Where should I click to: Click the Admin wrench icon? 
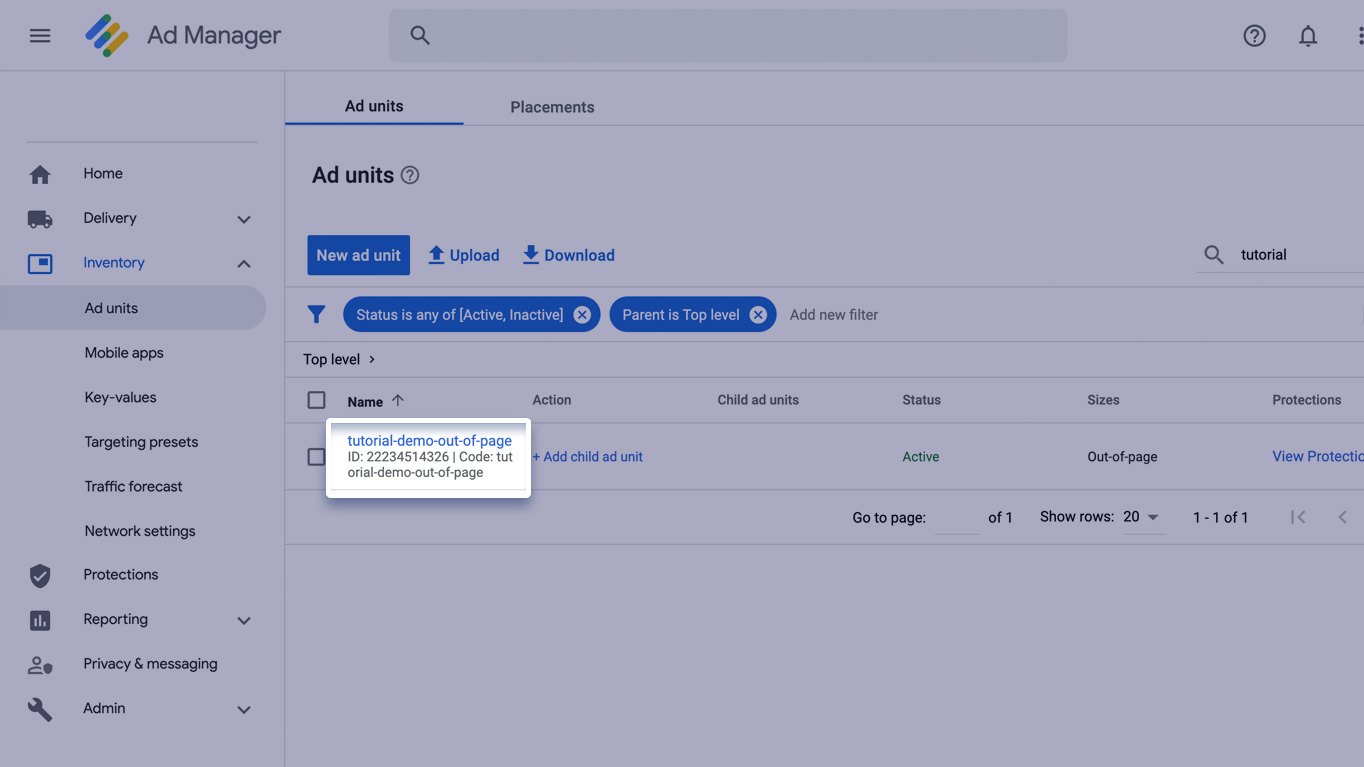coord(40,709)
